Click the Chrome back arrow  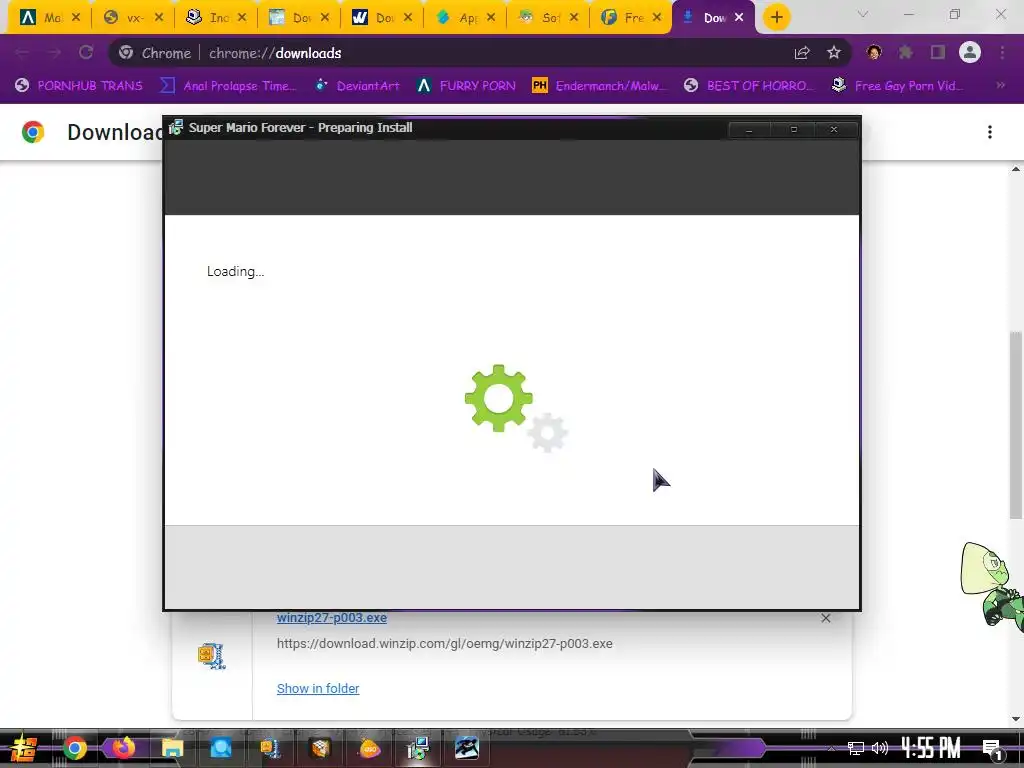point(22,52)
